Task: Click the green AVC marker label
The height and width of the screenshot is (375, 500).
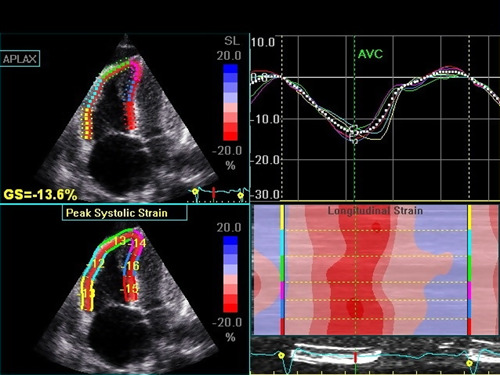Action: coord(370,54)
